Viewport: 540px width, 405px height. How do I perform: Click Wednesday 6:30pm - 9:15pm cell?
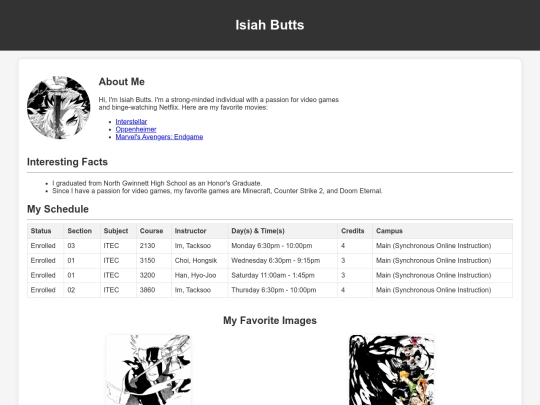click(x=282, y=261)
